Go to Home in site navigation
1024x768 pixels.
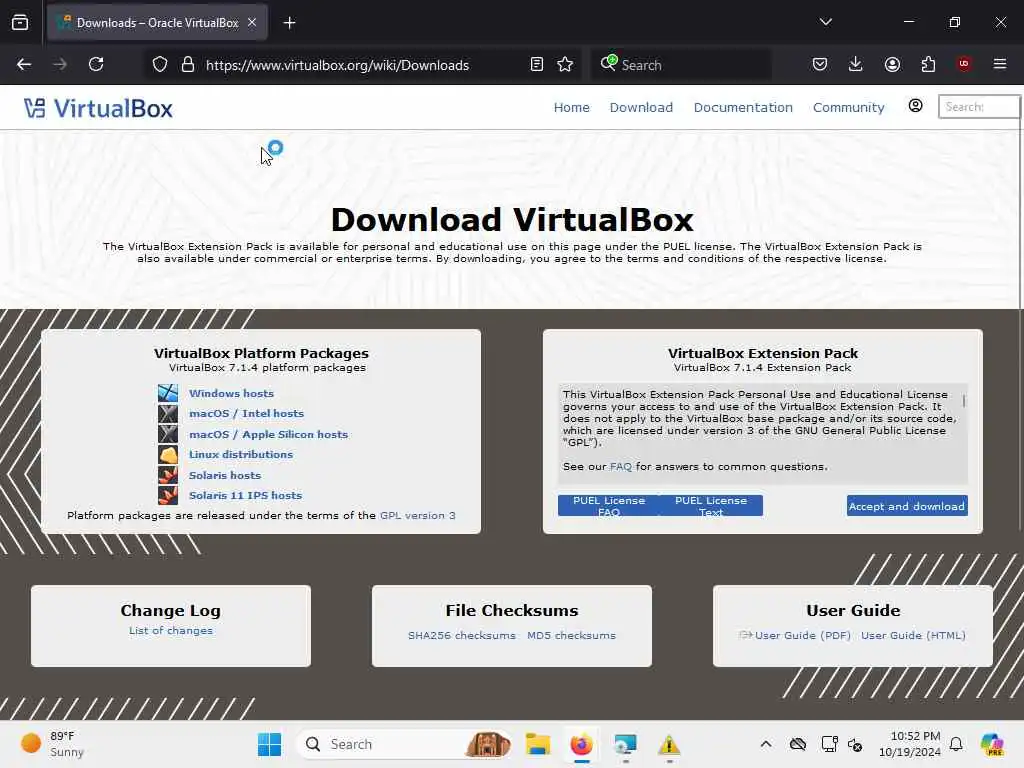click(571, 108)
